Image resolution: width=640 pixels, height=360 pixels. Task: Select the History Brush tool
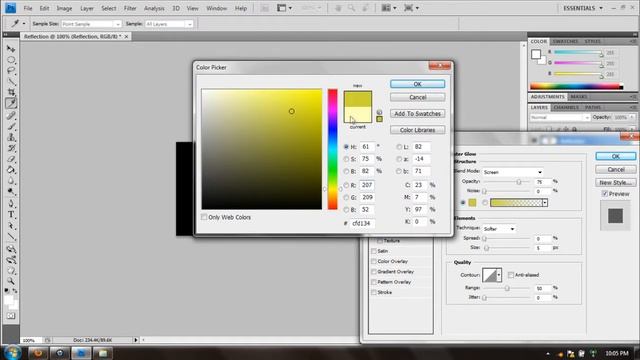point(11,148)
